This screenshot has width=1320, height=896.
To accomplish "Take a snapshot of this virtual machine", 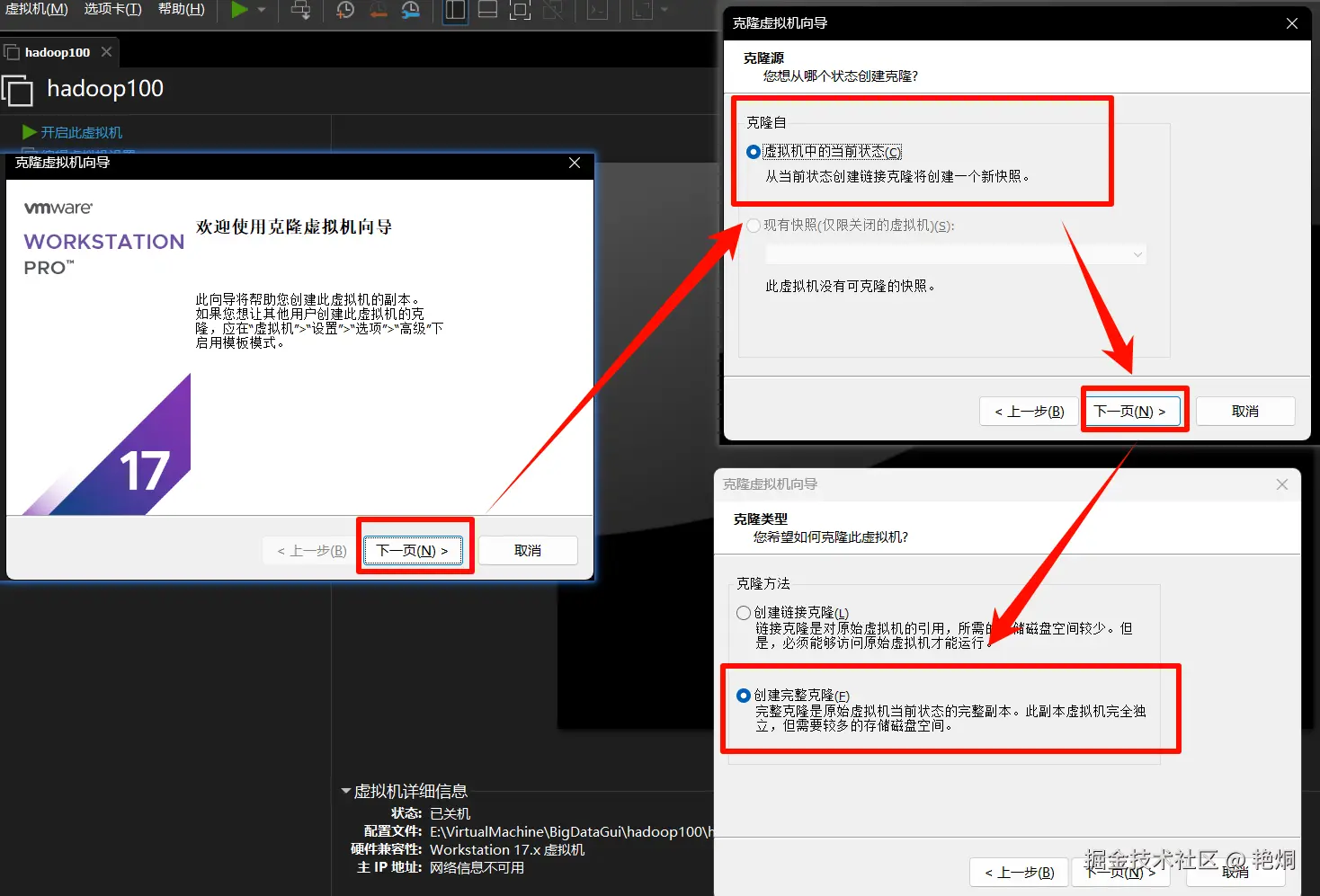I will [x=344, y=12].
